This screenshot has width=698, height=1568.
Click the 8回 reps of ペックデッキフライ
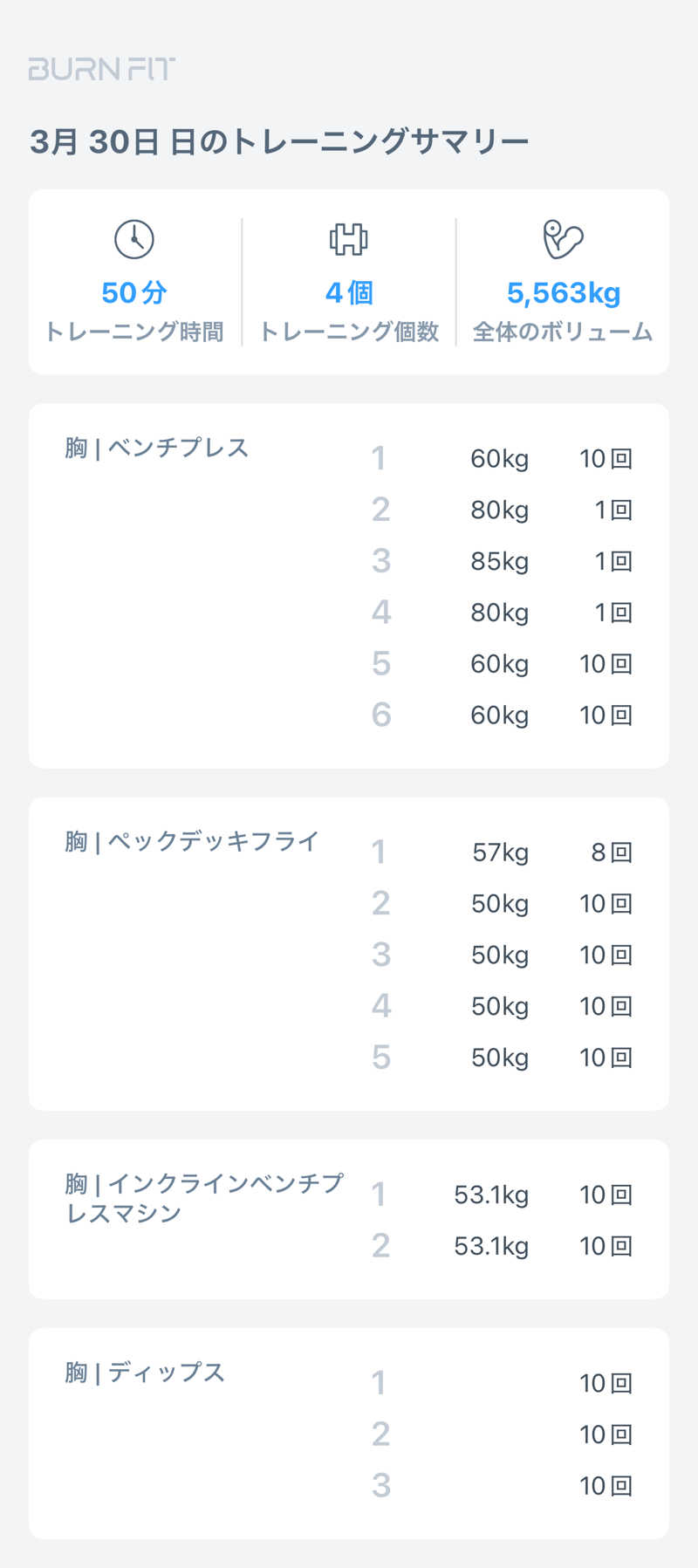[611, 852]
